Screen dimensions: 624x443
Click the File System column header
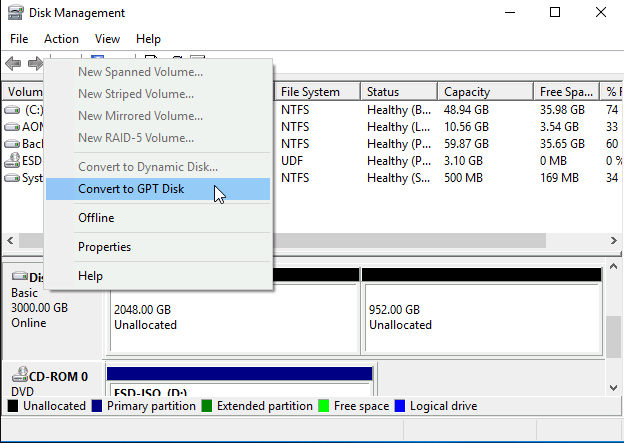pyautogui.click(x=317, y=92)
